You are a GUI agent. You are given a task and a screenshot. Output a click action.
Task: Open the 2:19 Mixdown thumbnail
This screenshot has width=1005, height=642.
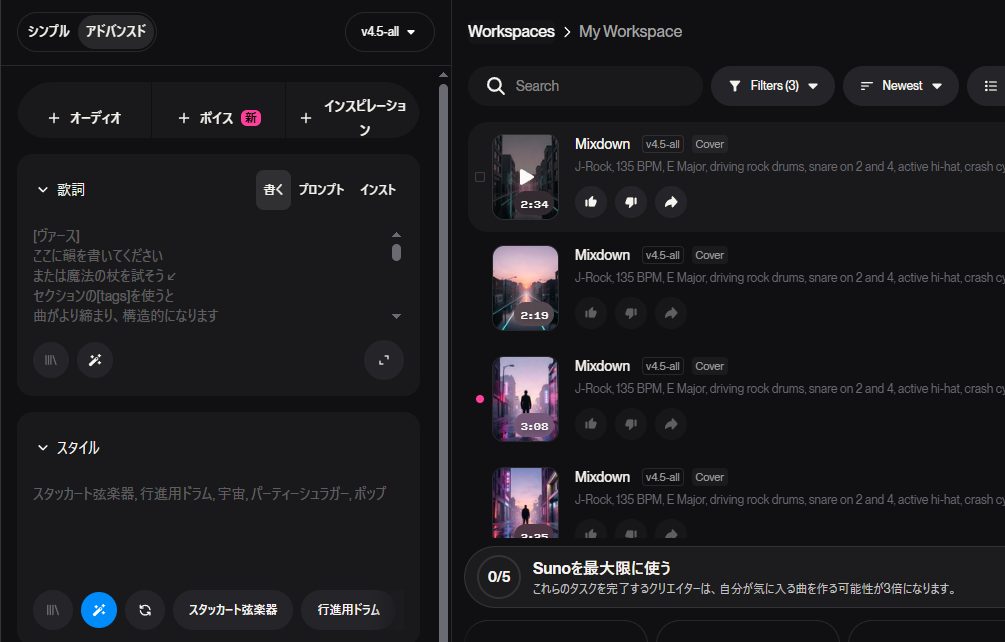coord(526,288)
